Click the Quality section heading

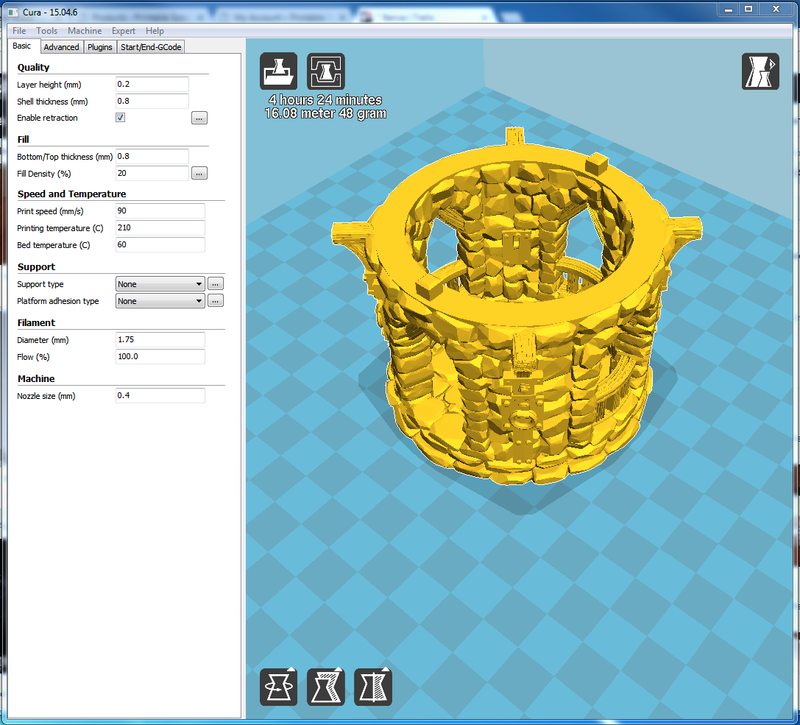34,67
